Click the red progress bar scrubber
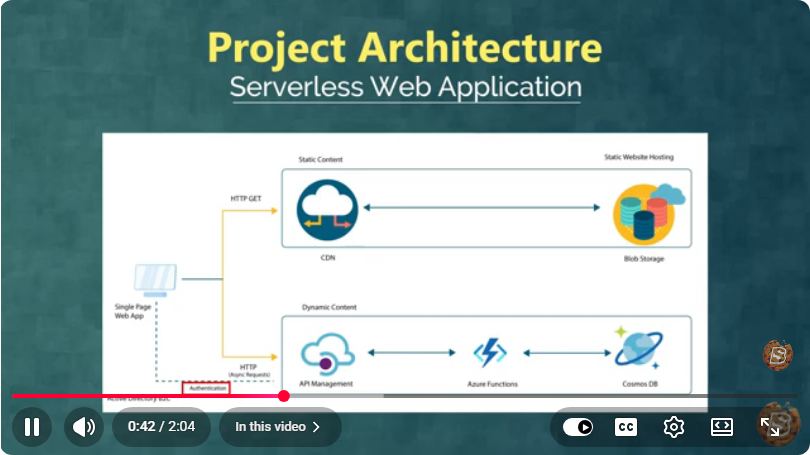810x455 pixels. coord(283,396)
